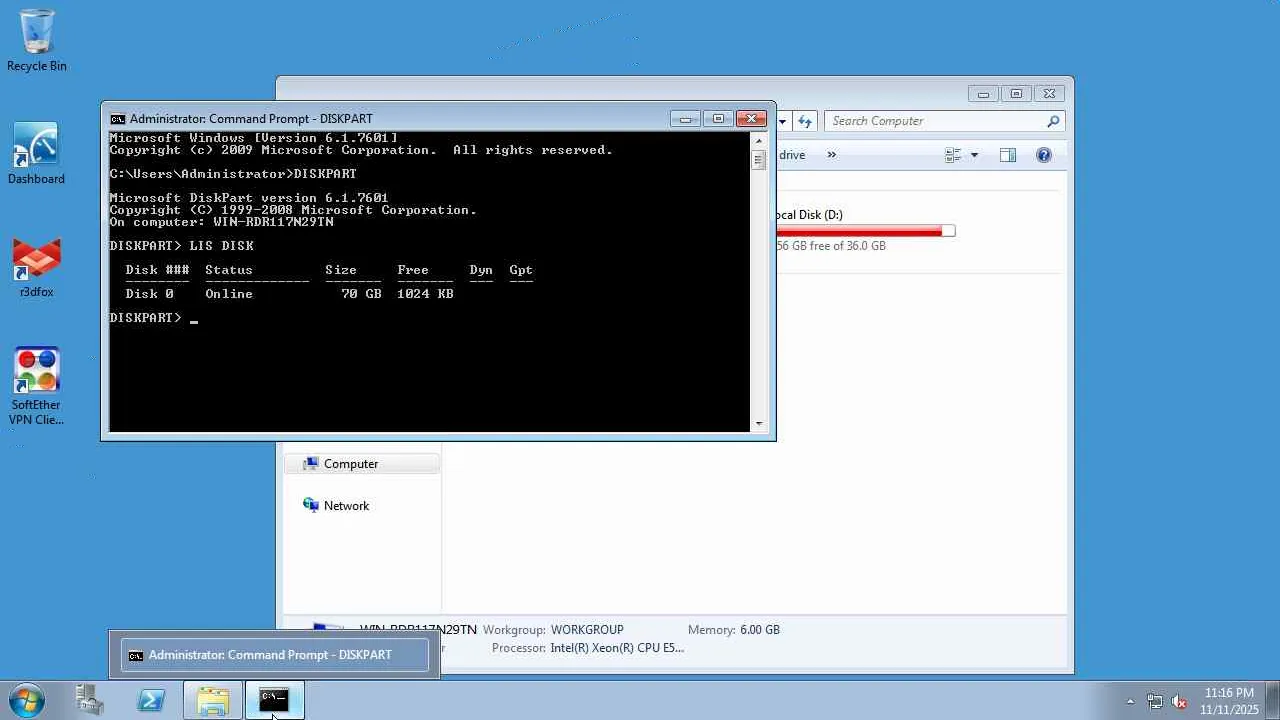
Task: Select the Dashboard desktop shortcut
Action: (36, 154)
